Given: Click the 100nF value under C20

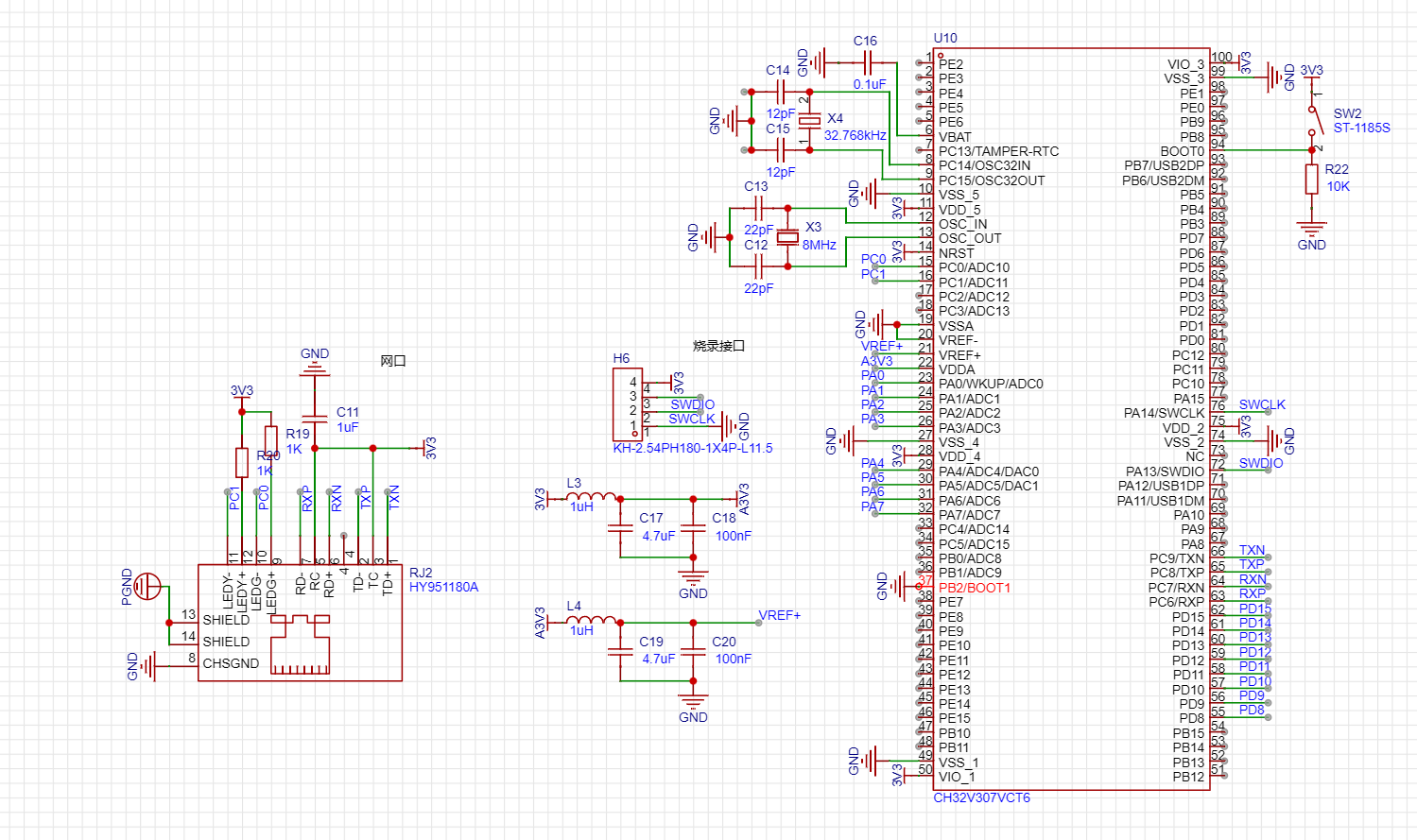Looking at the screenshot, I should [x=734, y=659].
